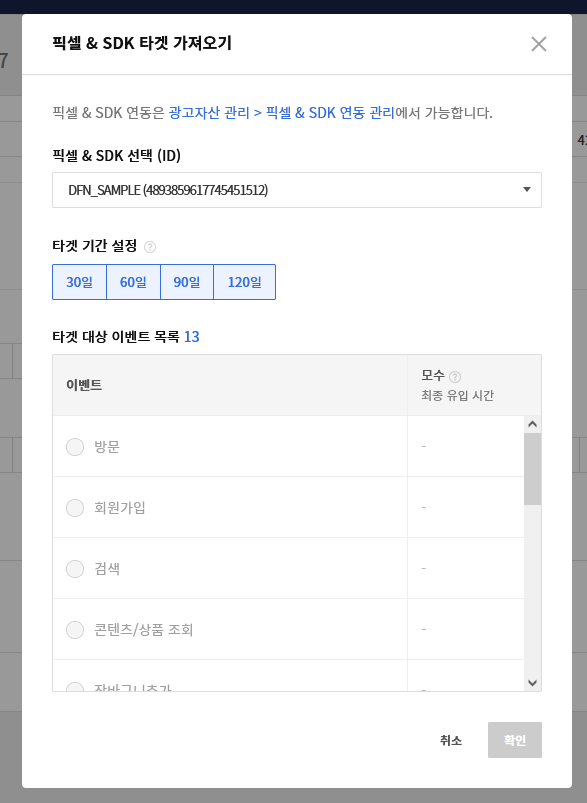Select the 90일 target period

[x=186, y=282]
